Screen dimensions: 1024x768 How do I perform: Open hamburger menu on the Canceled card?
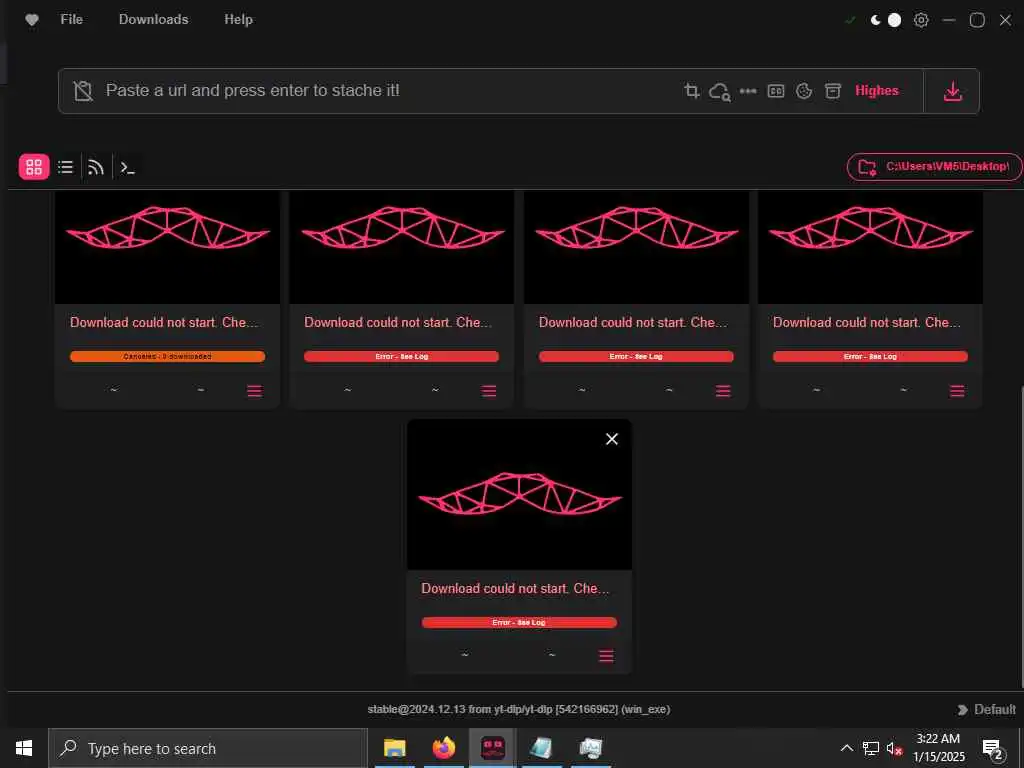[x=255, y=391]
